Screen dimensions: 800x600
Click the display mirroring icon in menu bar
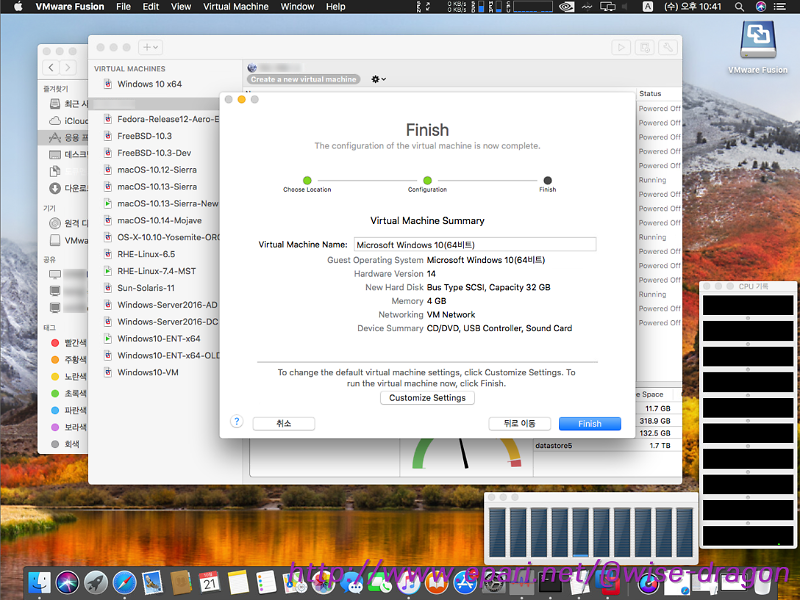pyautogui.click(x=608, y=7)
